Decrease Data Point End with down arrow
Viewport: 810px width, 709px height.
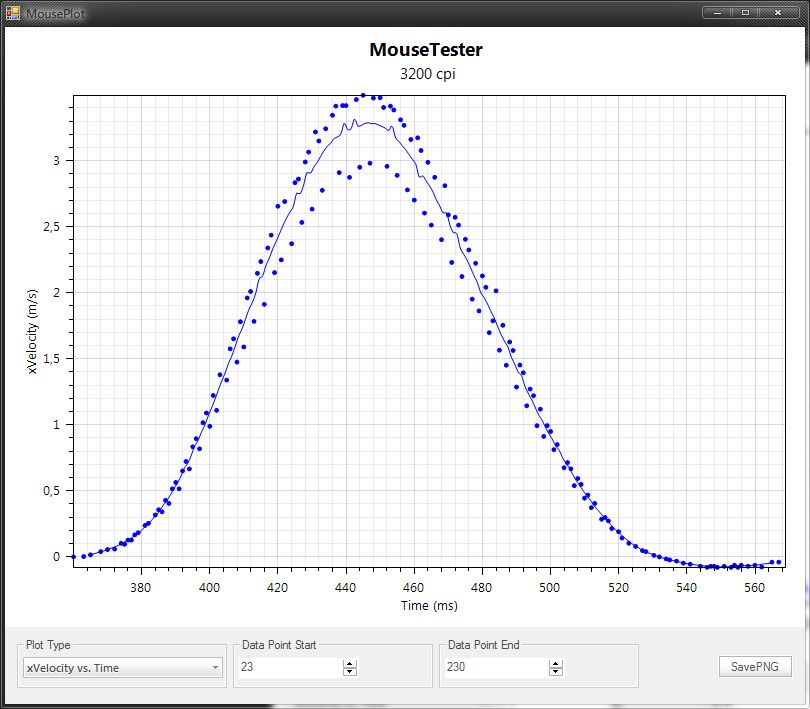556,672
